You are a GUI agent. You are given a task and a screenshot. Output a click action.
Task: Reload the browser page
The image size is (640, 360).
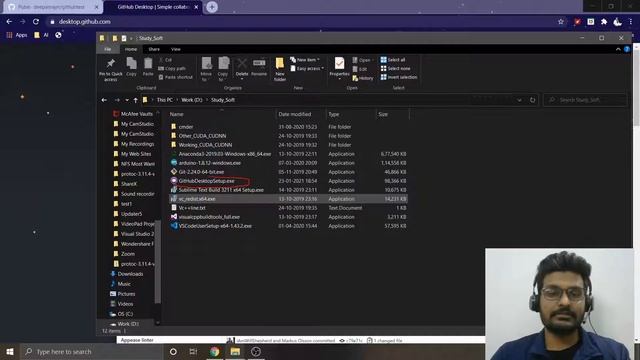[36, 22]
